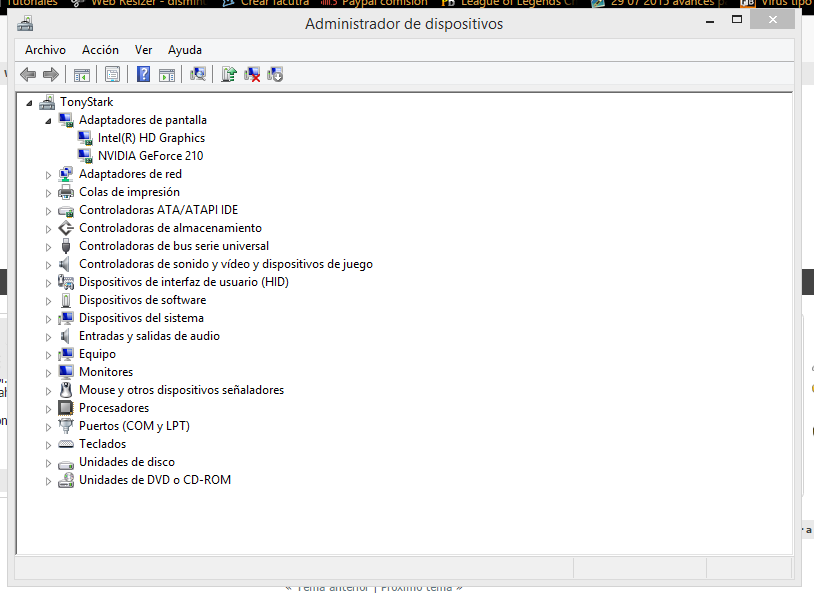Expand Controladoras de almacenamiento node
The width and height of the screenshot is (814, 600).
tap(48, 229)
